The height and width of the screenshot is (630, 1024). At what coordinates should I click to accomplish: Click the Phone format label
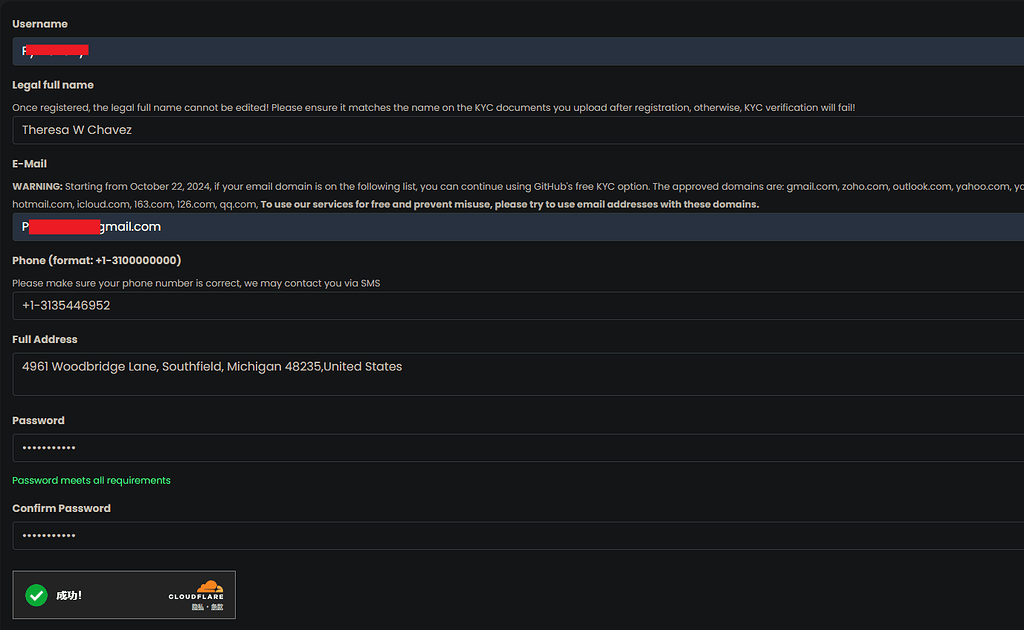pyautogui.click(x=97, y=260)
